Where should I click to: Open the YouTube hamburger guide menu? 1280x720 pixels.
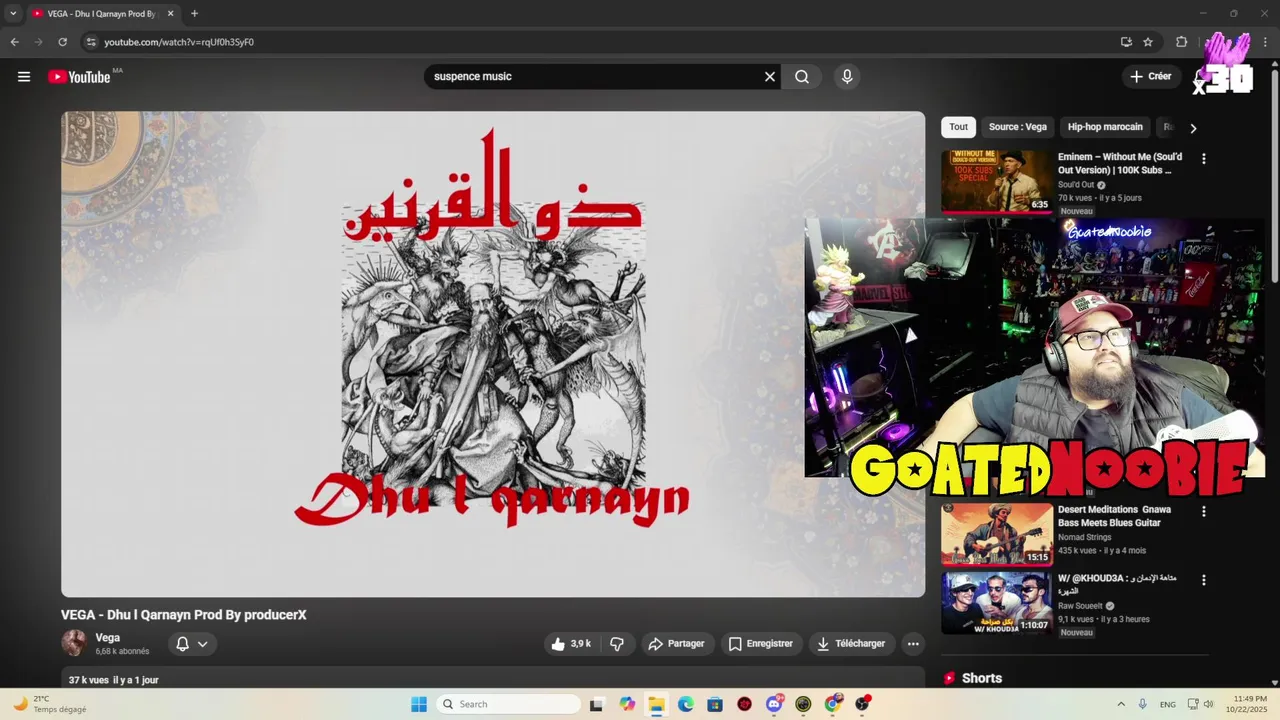24,77
